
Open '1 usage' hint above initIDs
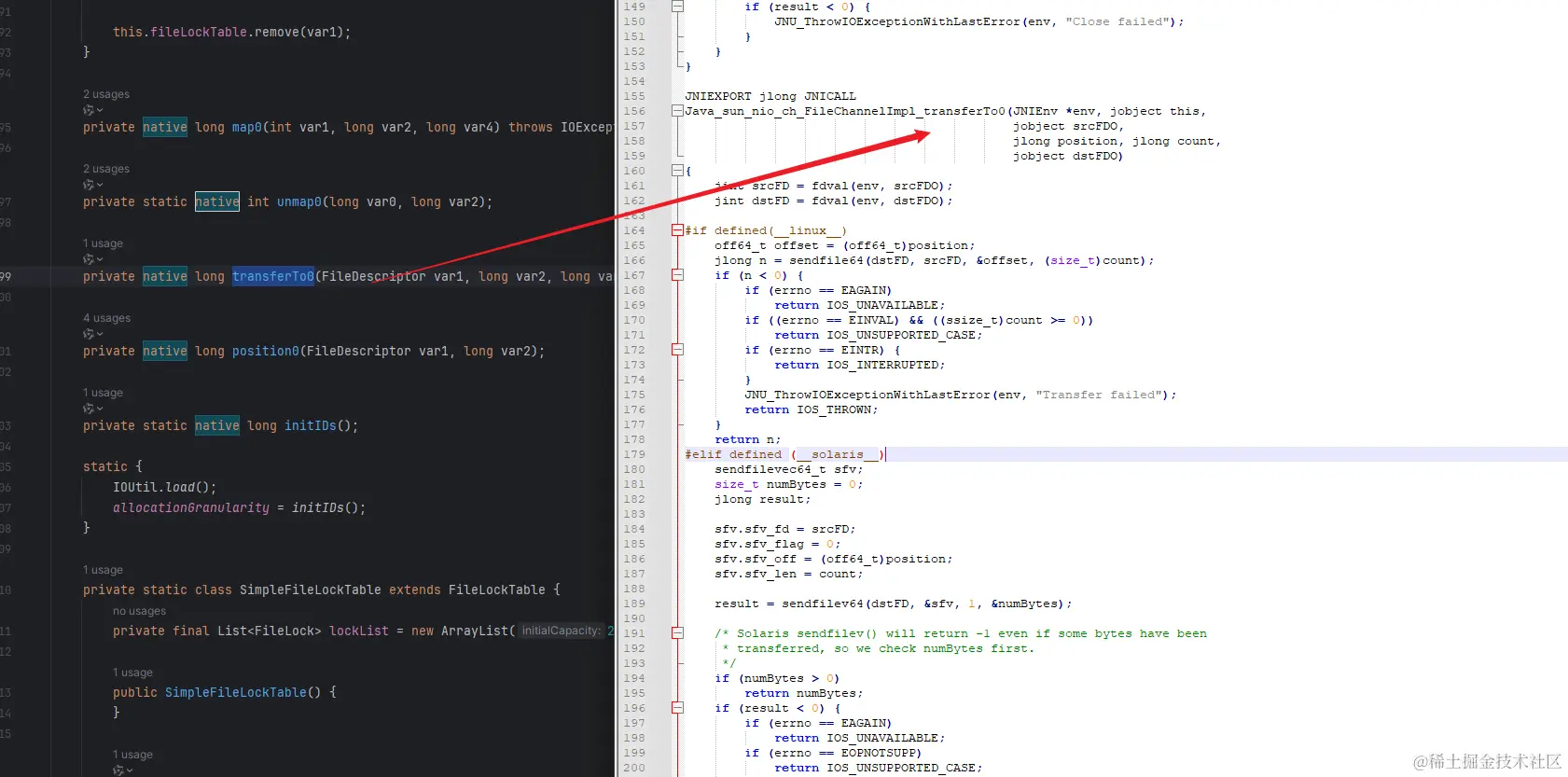(x=103, y=393)
